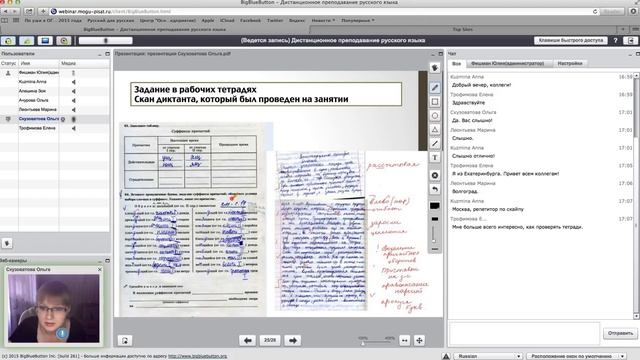
Task: Select the triangle shape tool
Action: [x=435, y=130]
